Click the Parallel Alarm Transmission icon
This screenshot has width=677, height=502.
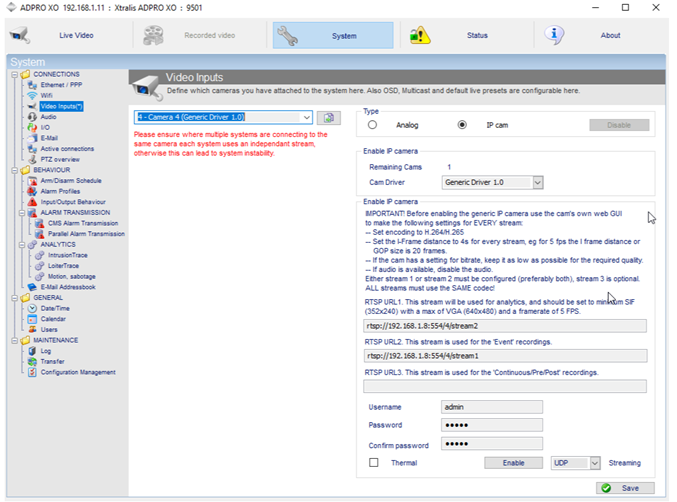(x=39, y=234)
